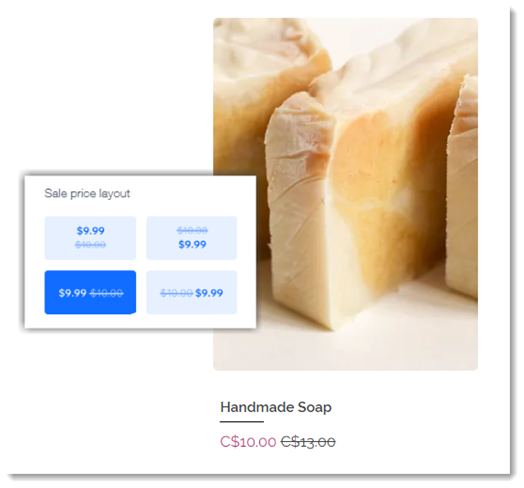The width and height of the screenshot is (524, 488).
Task: Open the Handmade Soap product title
Action: (x=276, y=407)
